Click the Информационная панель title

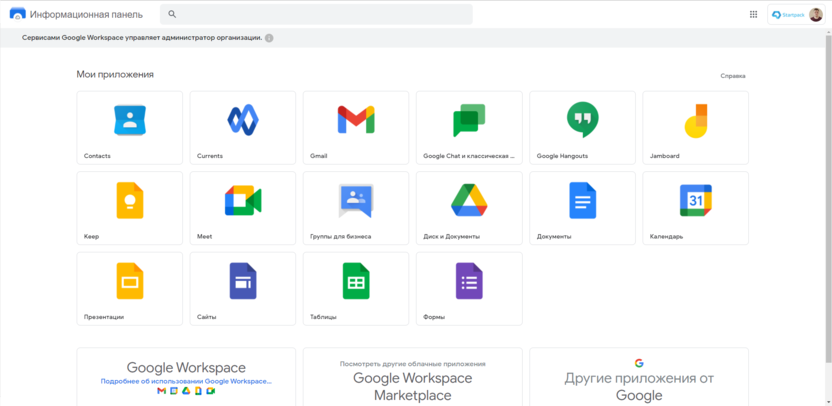[x=86, y=14]
